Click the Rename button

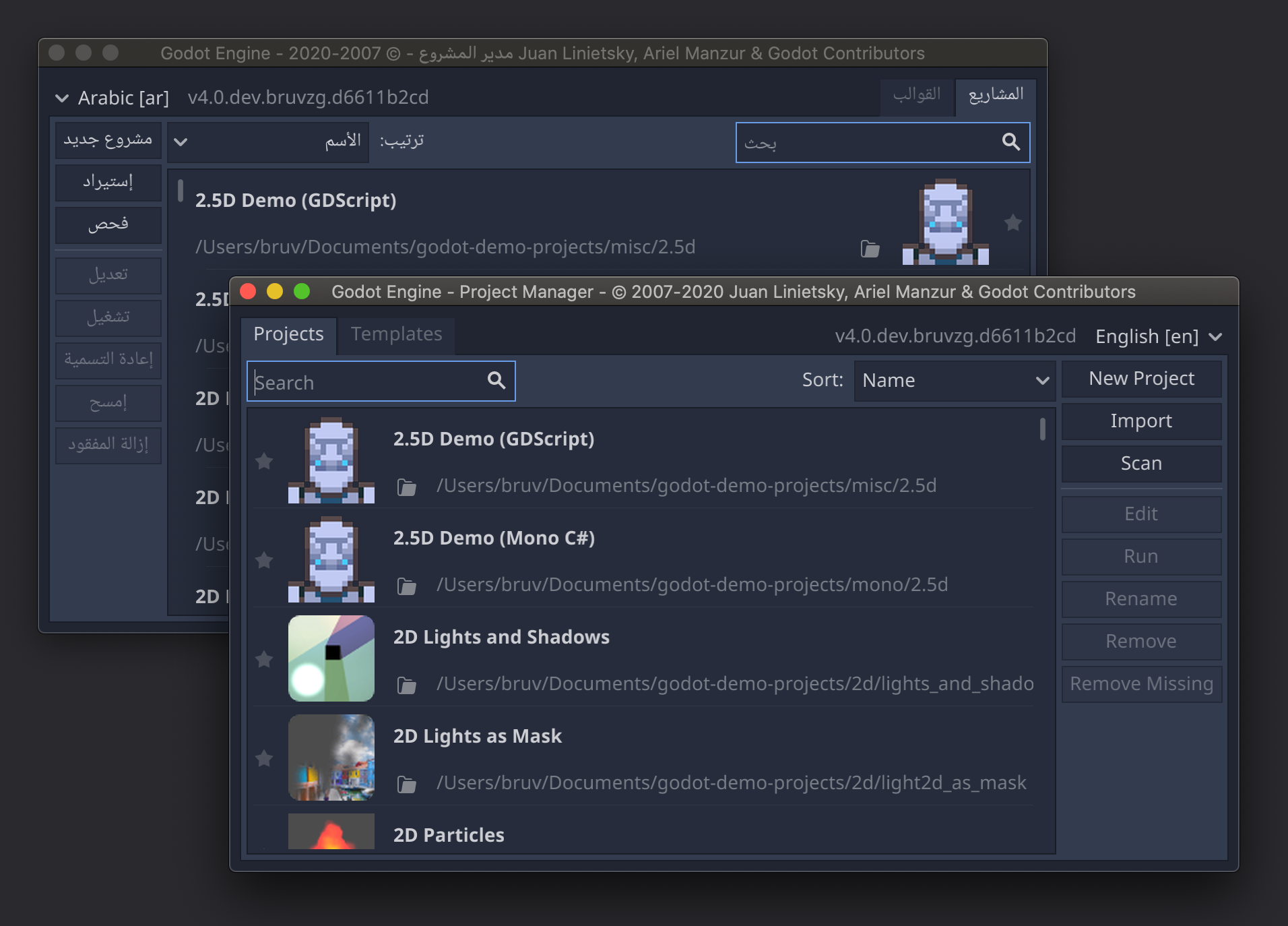1141,599
